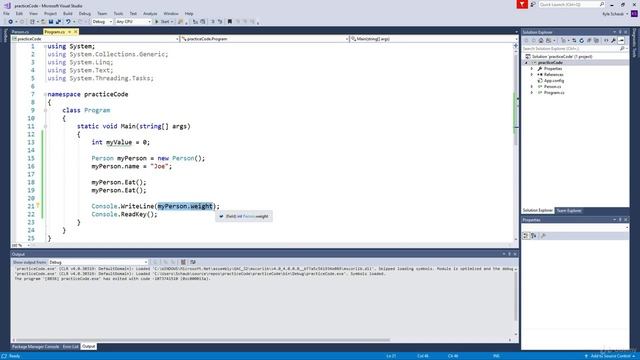Toggle a bookmark with the toolbar bookmark icon
Viewport: 640px width, 360px height.
point(229,22)
